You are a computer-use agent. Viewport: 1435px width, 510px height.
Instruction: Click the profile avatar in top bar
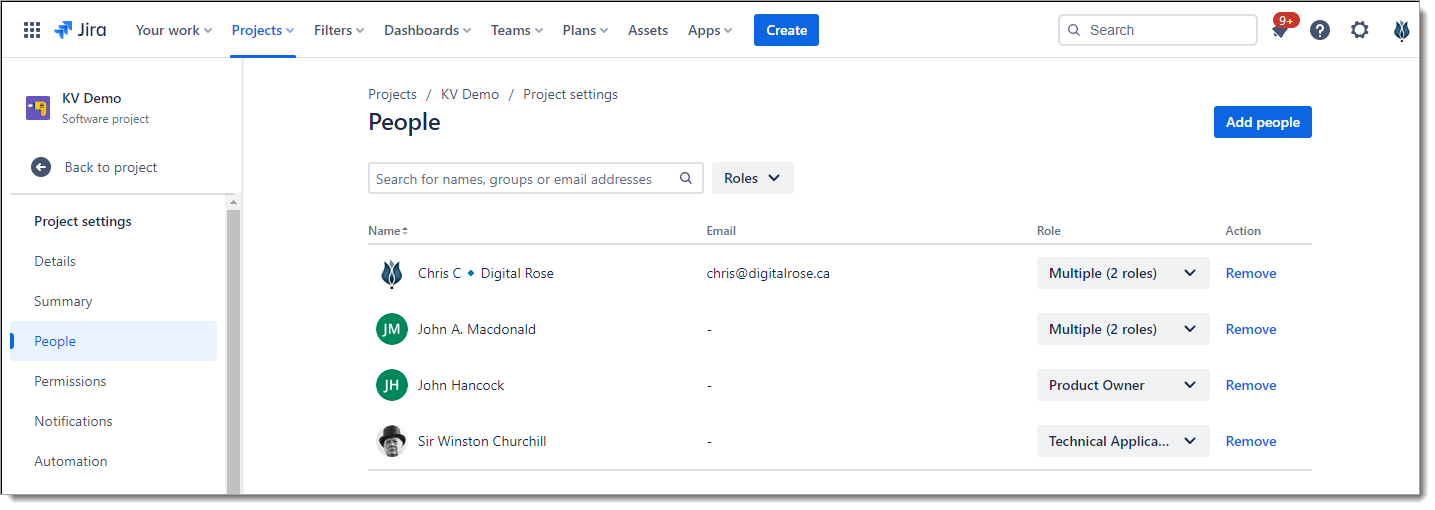(1401, 30)
